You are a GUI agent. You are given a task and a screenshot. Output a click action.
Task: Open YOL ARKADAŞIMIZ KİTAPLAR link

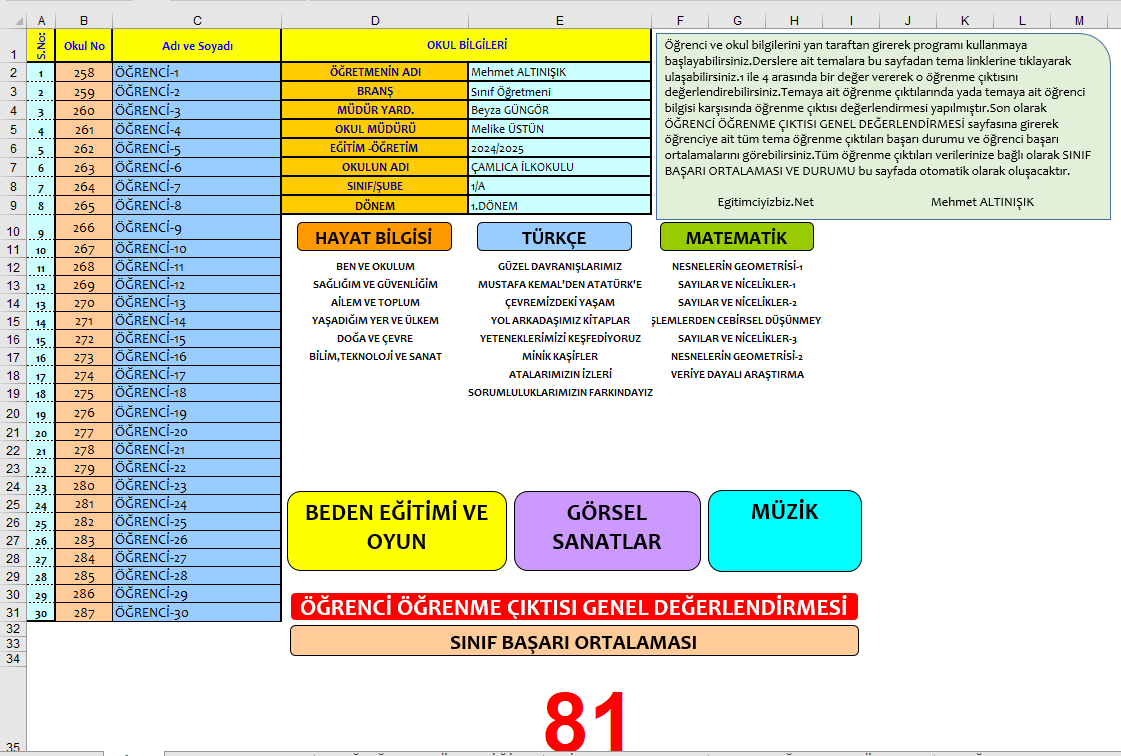[560, 320]
